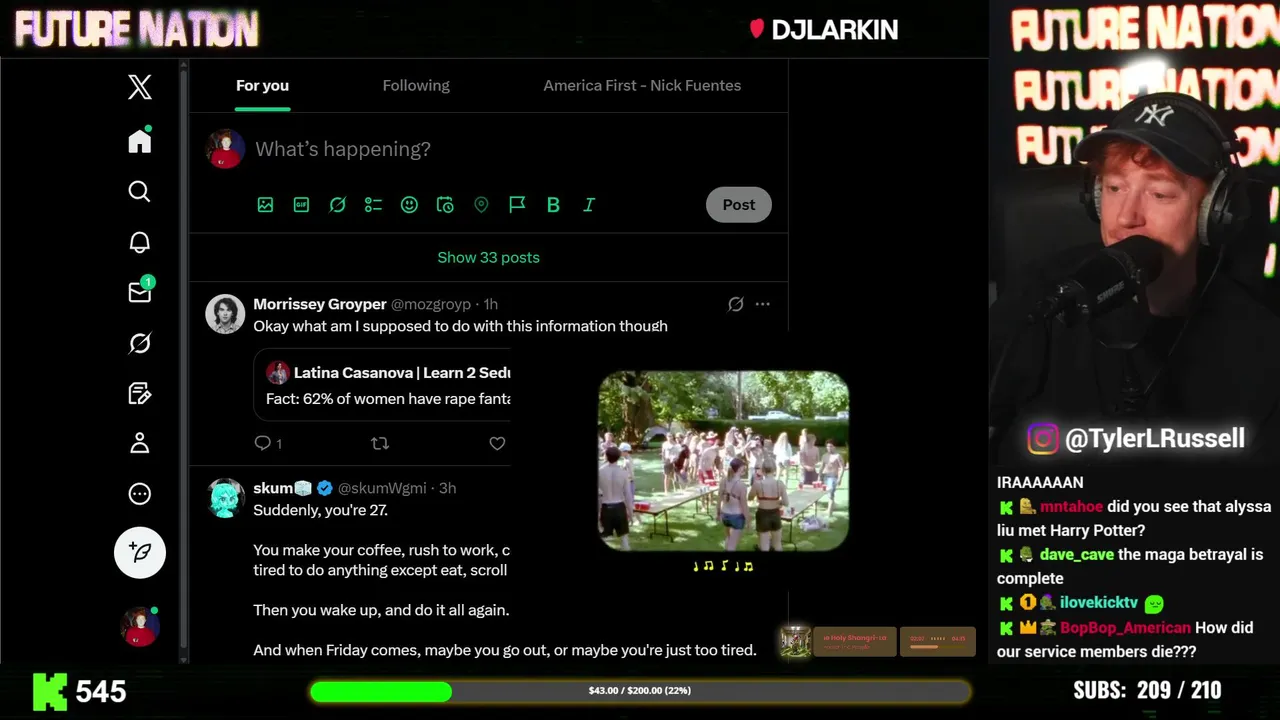Open Morrissey Groyper profile name
Screen dimensions: 1280x720
pos(320,304)
